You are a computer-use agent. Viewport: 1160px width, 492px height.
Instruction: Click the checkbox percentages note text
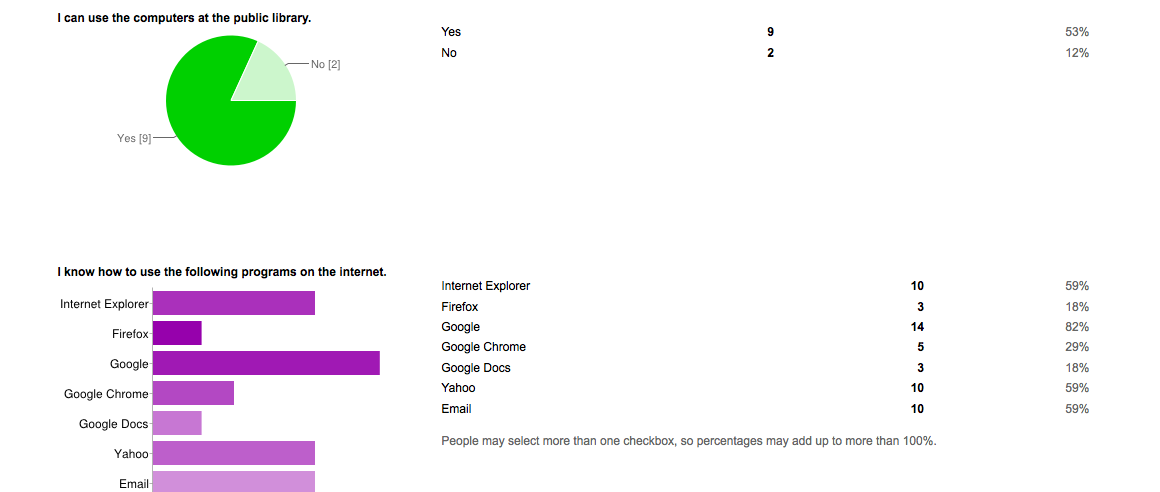click(688, 440)
